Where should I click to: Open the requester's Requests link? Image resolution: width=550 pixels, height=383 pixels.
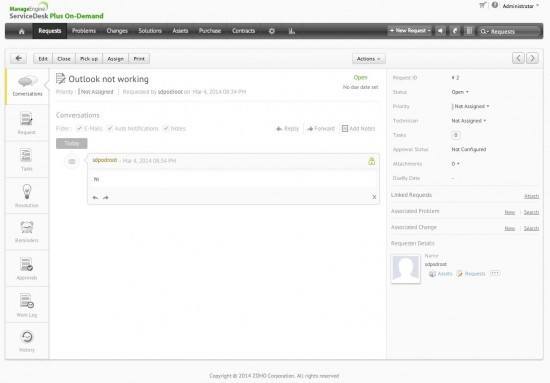[x=471, y=274]
